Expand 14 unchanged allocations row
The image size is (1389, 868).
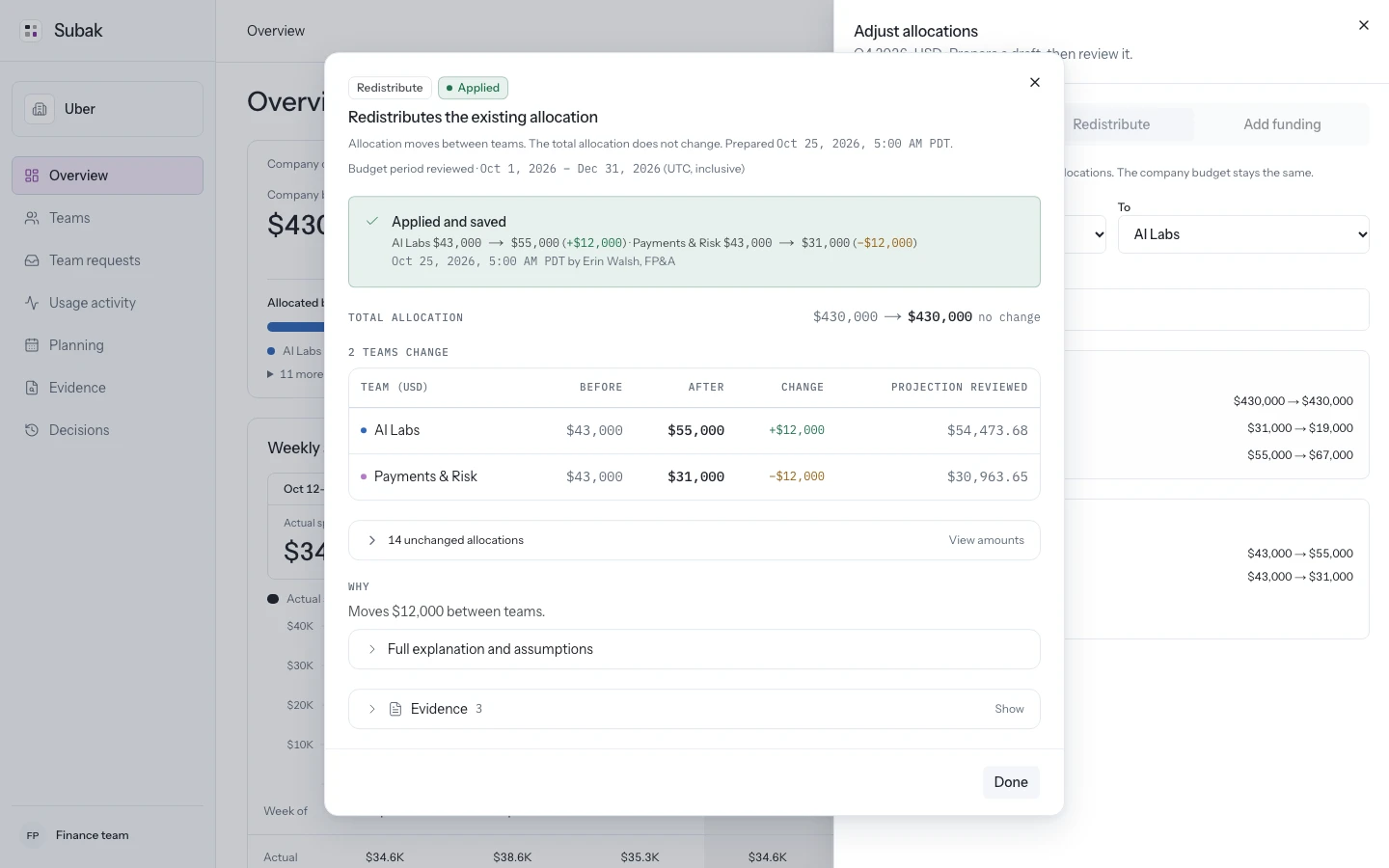point(694,540)
